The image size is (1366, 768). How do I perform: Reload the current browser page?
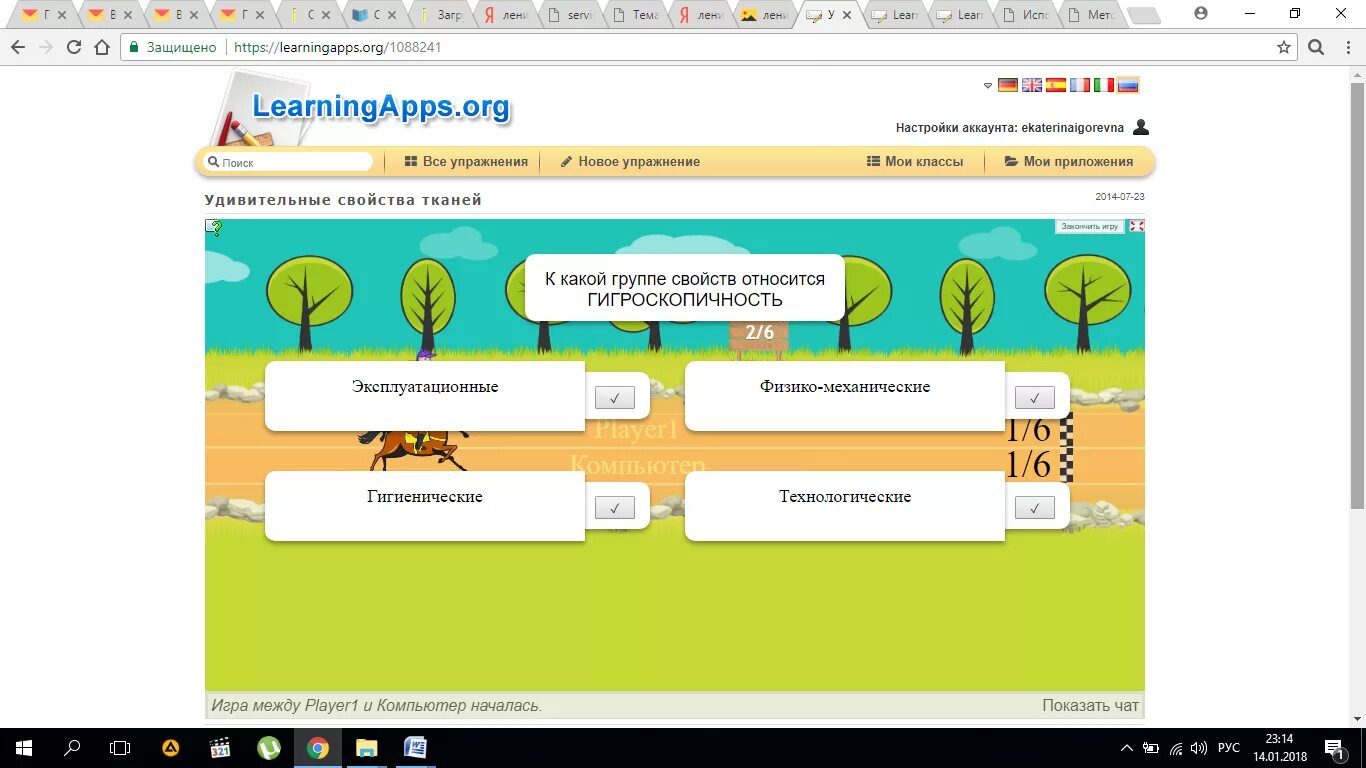pos(74,47)
